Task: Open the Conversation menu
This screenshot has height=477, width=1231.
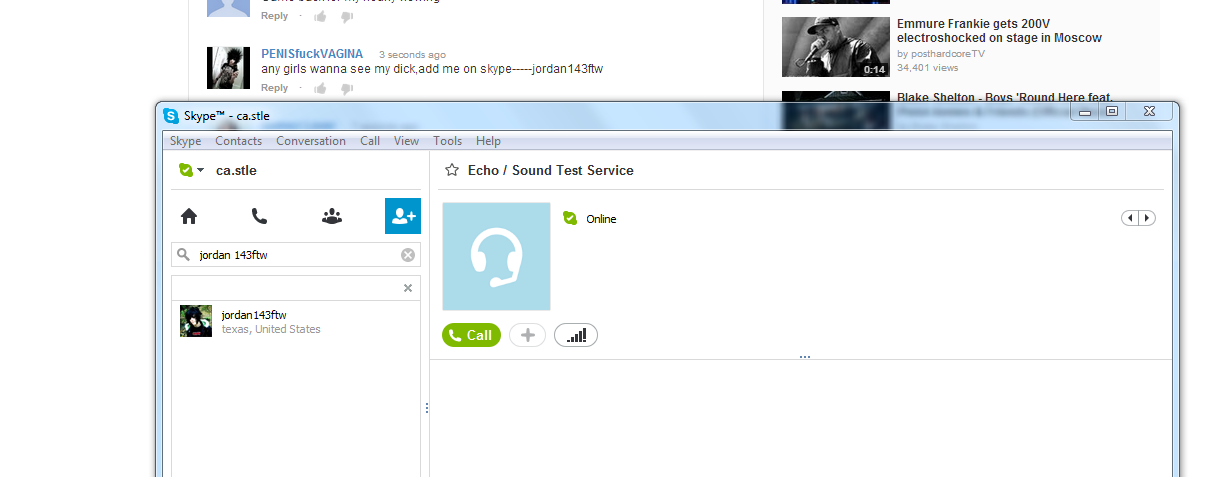Action: [311, 141]
